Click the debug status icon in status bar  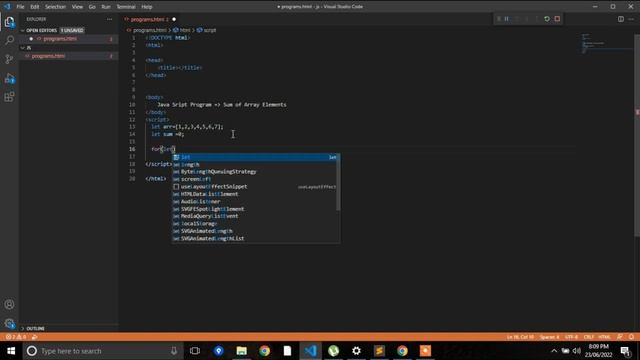pyautogui.click(x=35, y=337)
